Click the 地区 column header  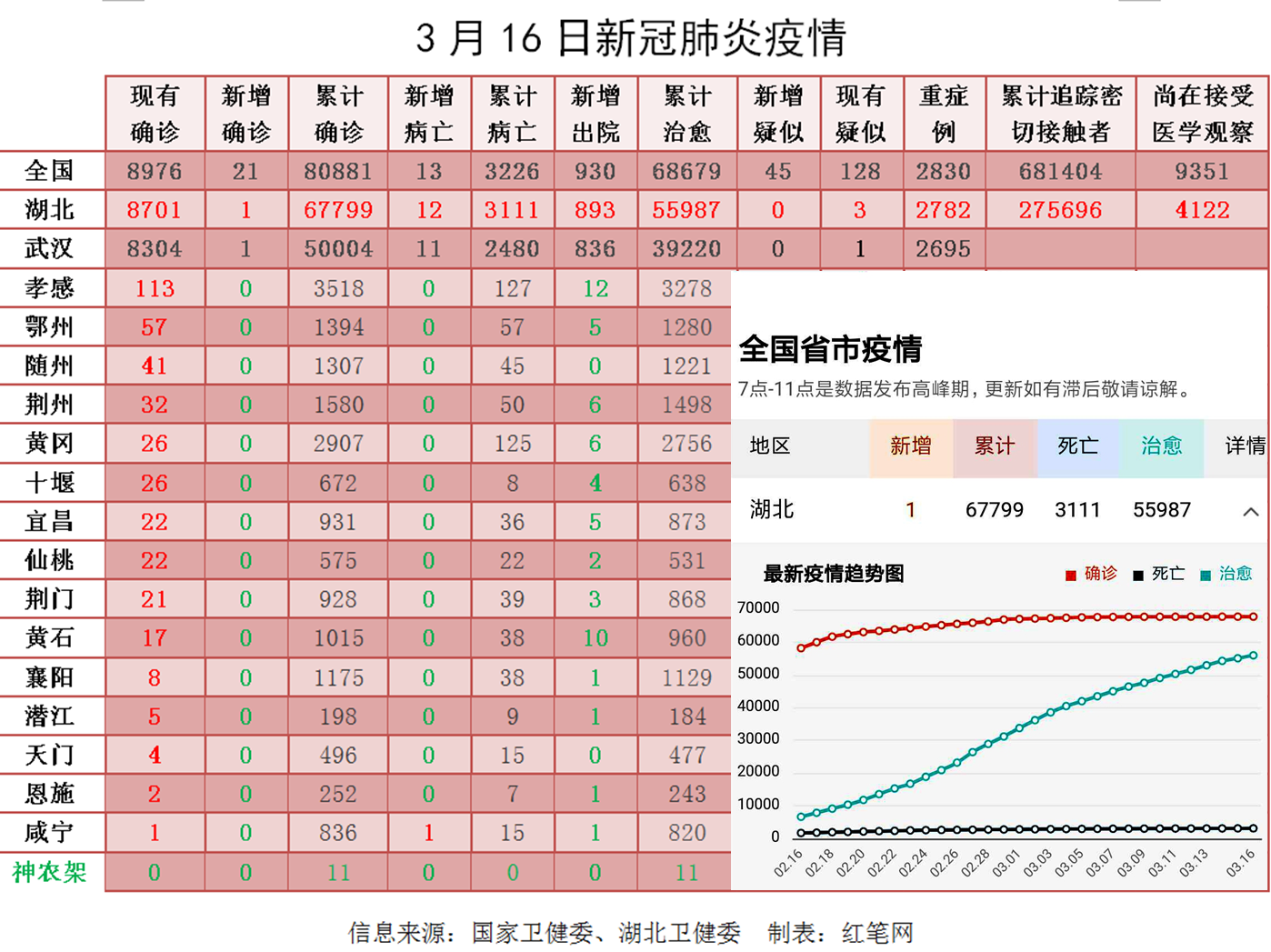pos(770,446)
